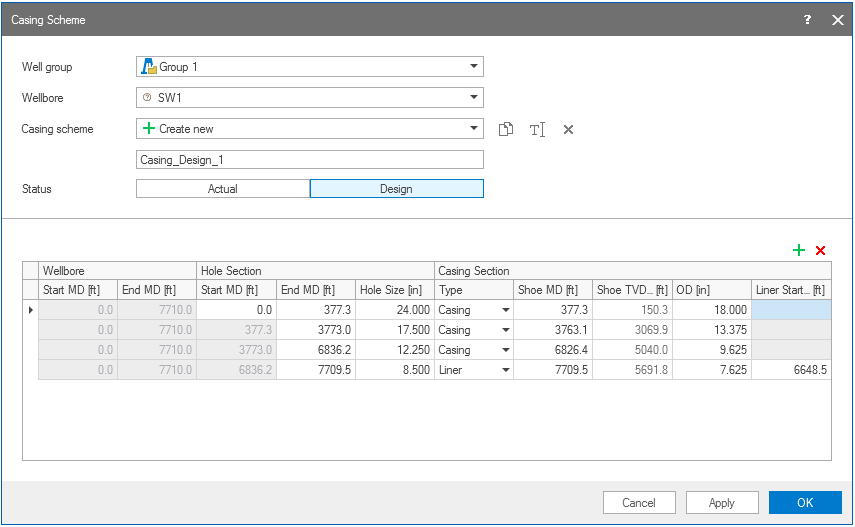Screen dimensions: 855x527
Task: Select the first row arrow indicator
Action: point(30,310)
